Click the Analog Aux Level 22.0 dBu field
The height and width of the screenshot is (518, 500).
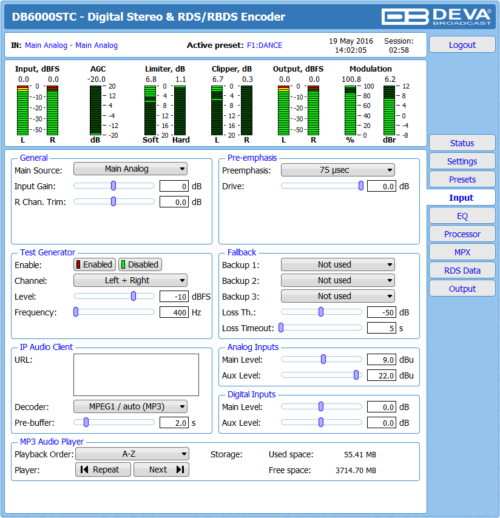[x=382, y=375]
